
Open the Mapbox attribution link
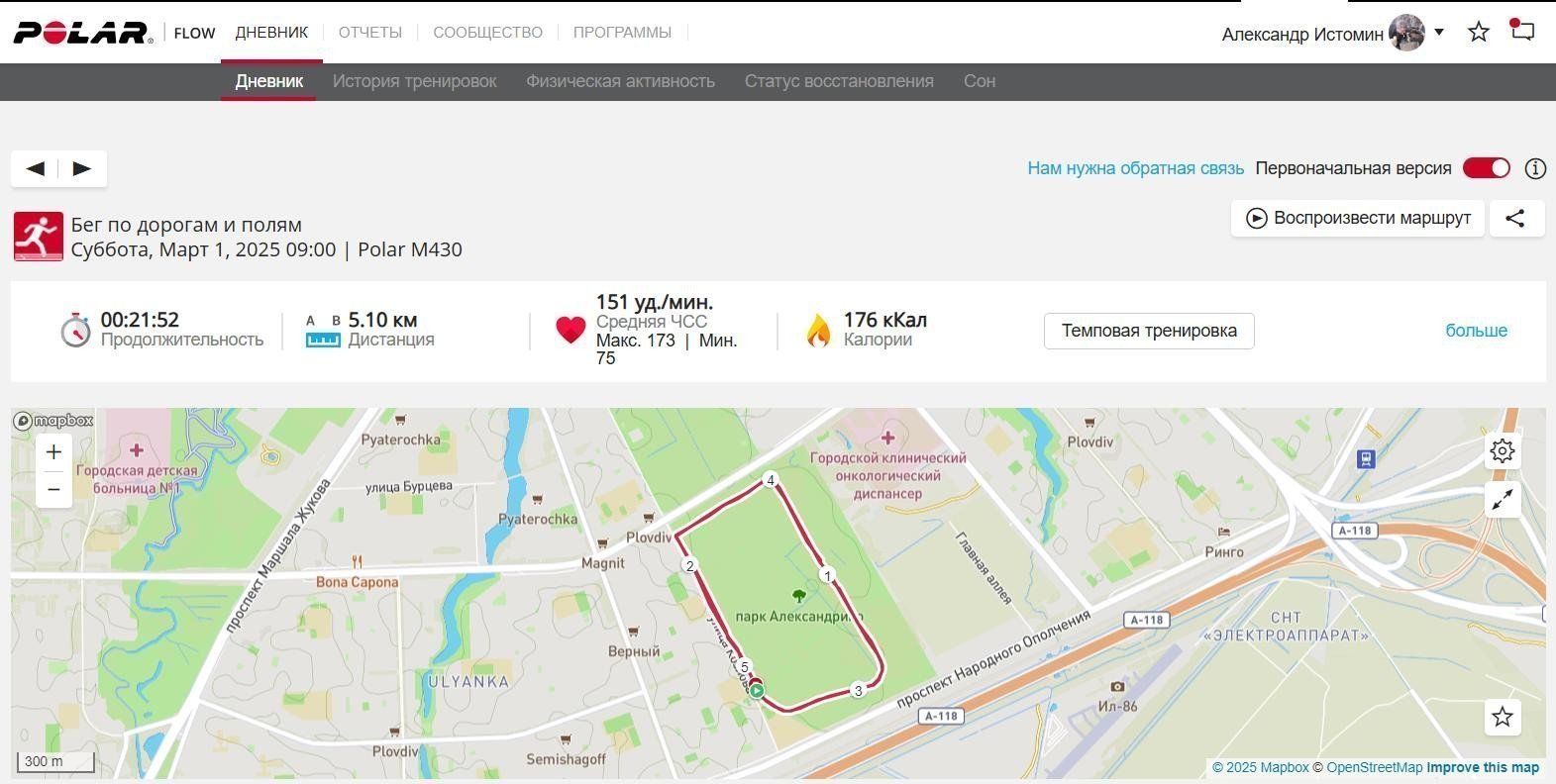[1261, 767]
